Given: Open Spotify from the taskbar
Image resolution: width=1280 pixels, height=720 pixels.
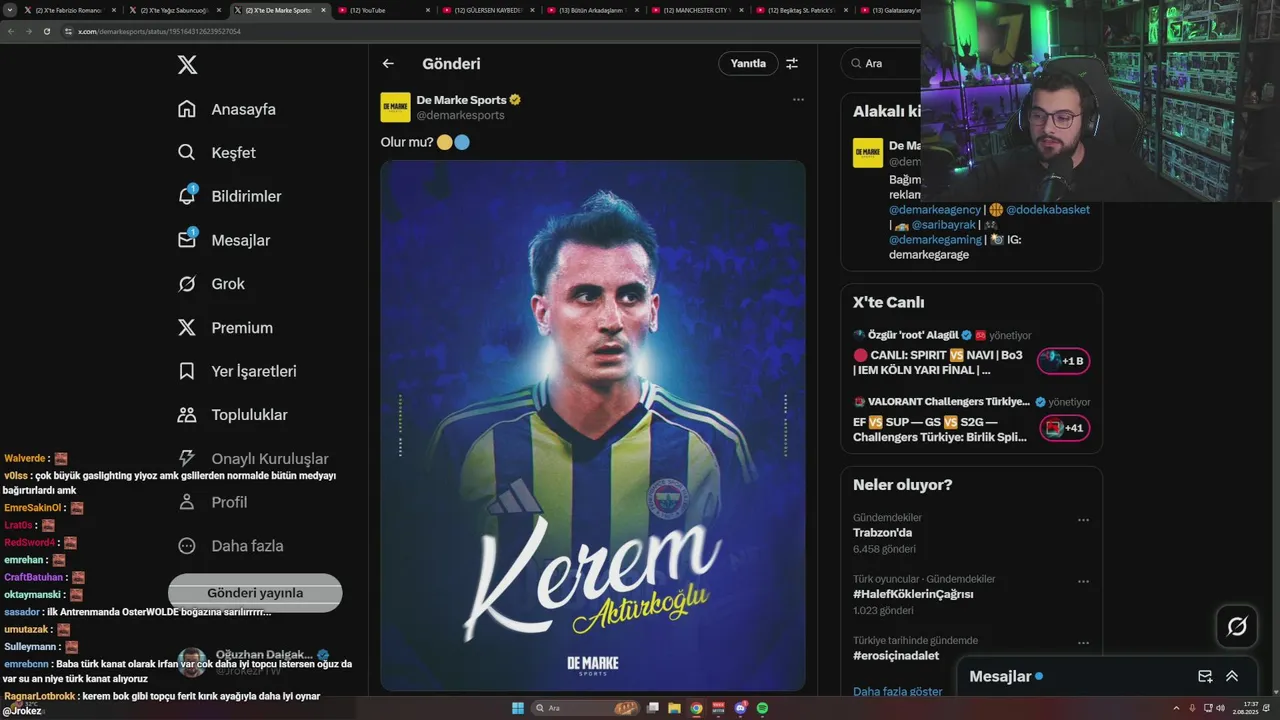Looking at the screenshot, I should click(763, 708).
